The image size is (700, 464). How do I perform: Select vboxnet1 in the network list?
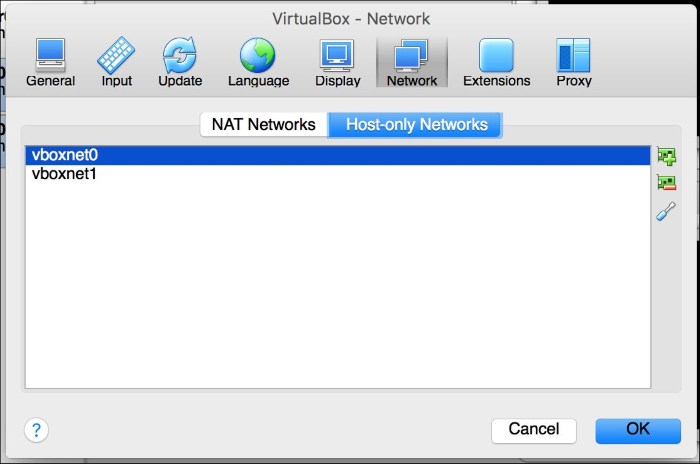(x=338, y=174)
